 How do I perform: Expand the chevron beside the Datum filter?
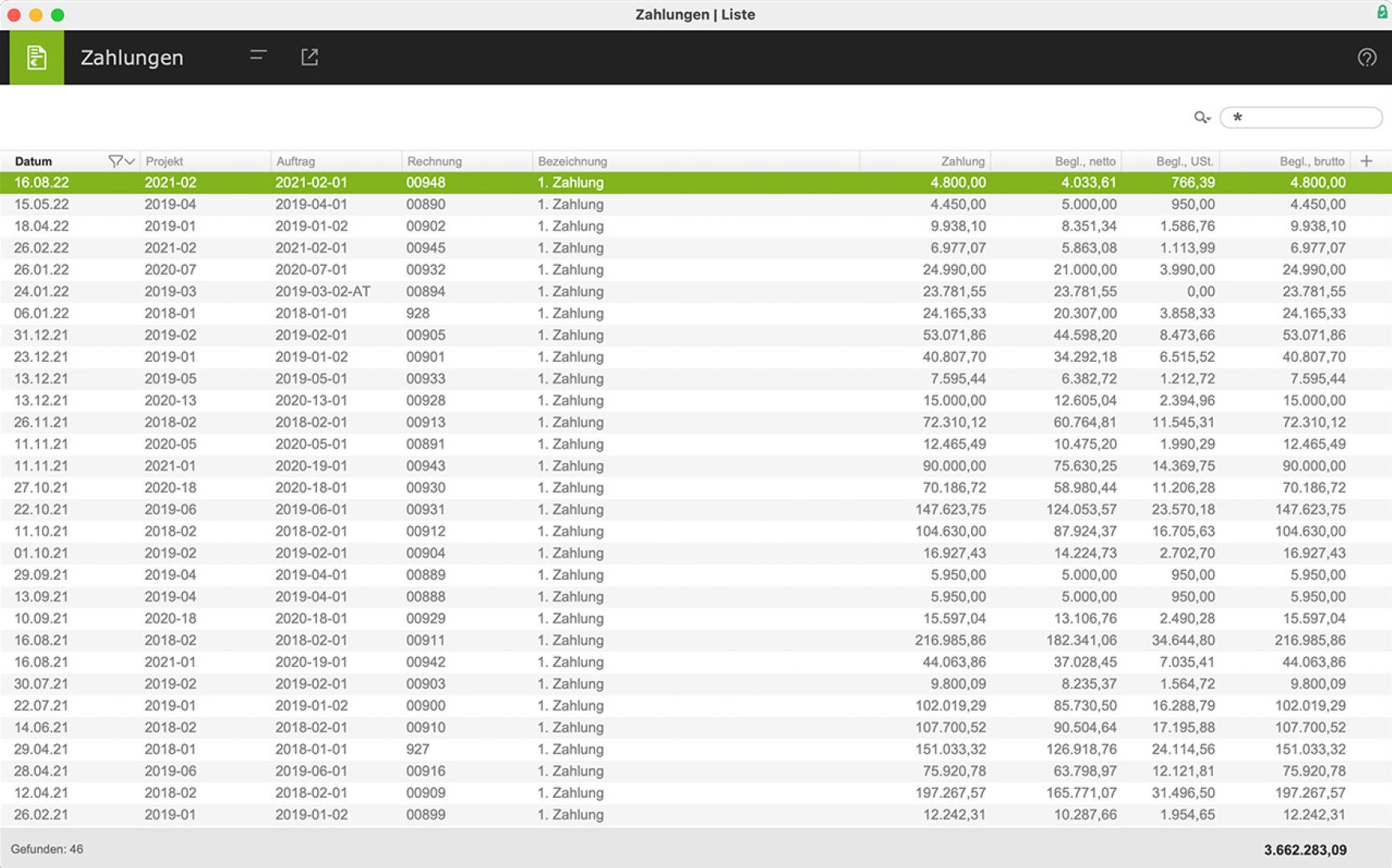(x=129, y=161)
